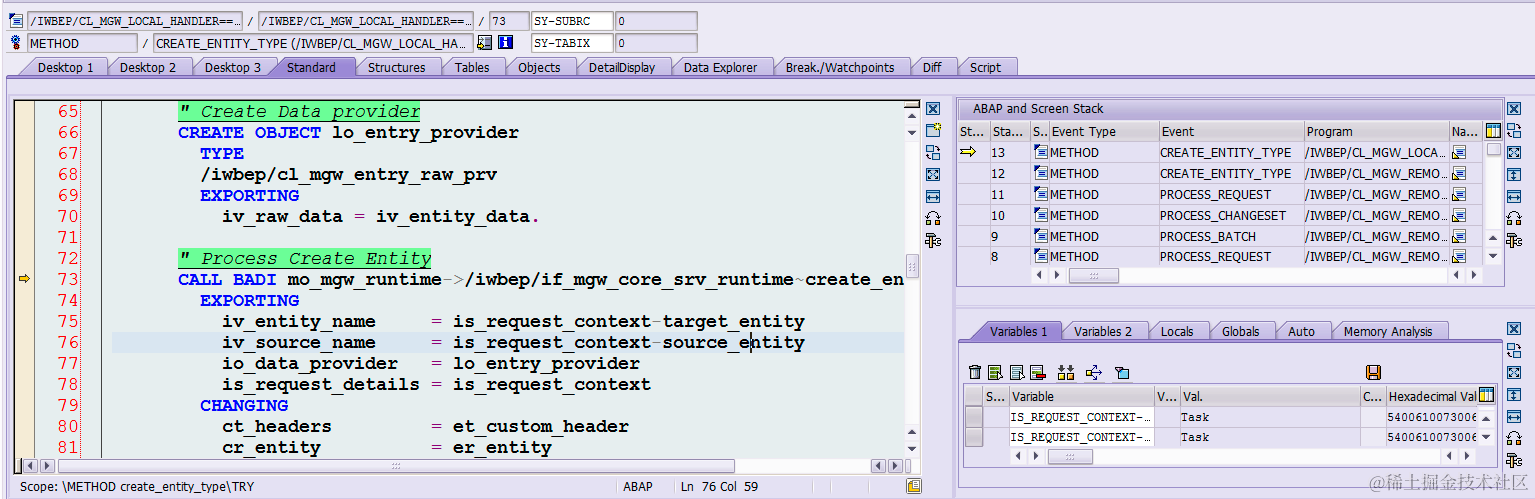This screenshot has width=1535, height=499.
Task: Click the second list icon in the variables toolbar
Action: coord(1015,372)
